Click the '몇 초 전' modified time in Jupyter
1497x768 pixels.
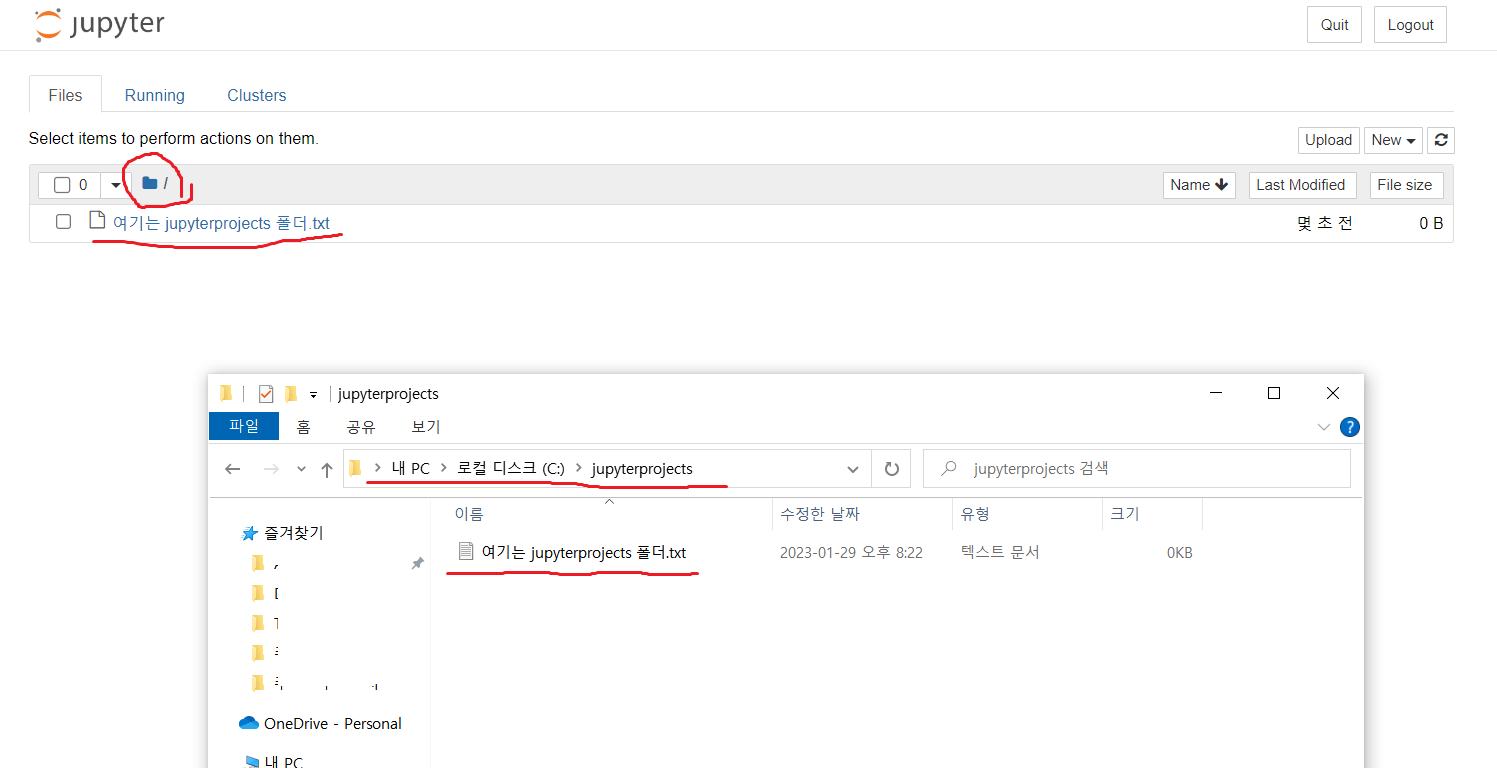[x=1324, y=224]
